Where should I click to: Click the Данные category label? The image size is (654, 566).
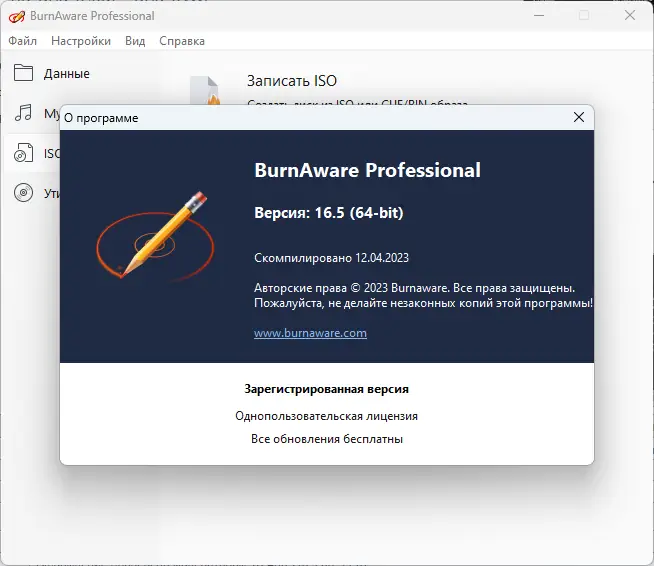pos(67,74)
